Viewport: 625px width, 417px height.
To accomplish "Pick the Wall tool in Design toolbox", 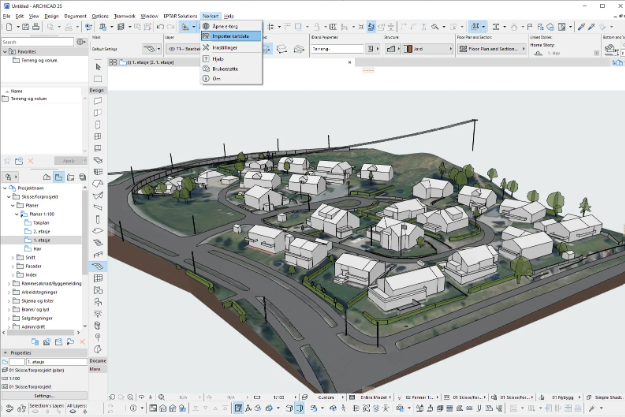I will (x=98, y=100).
